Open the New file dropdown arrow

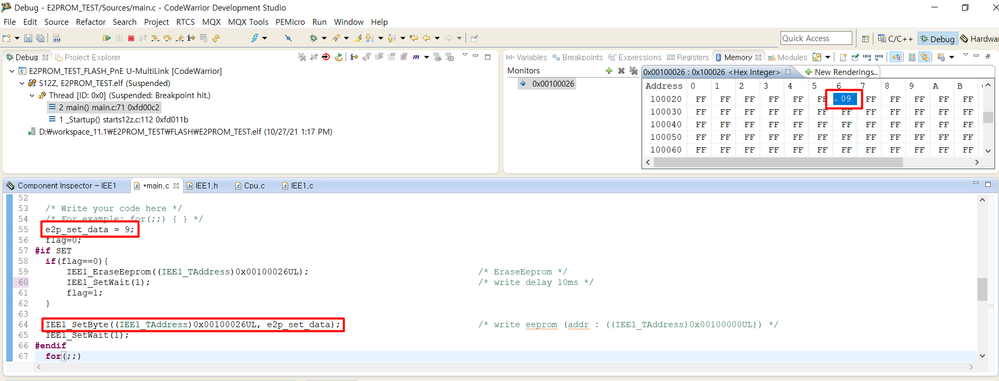click(x=17, y=38)
